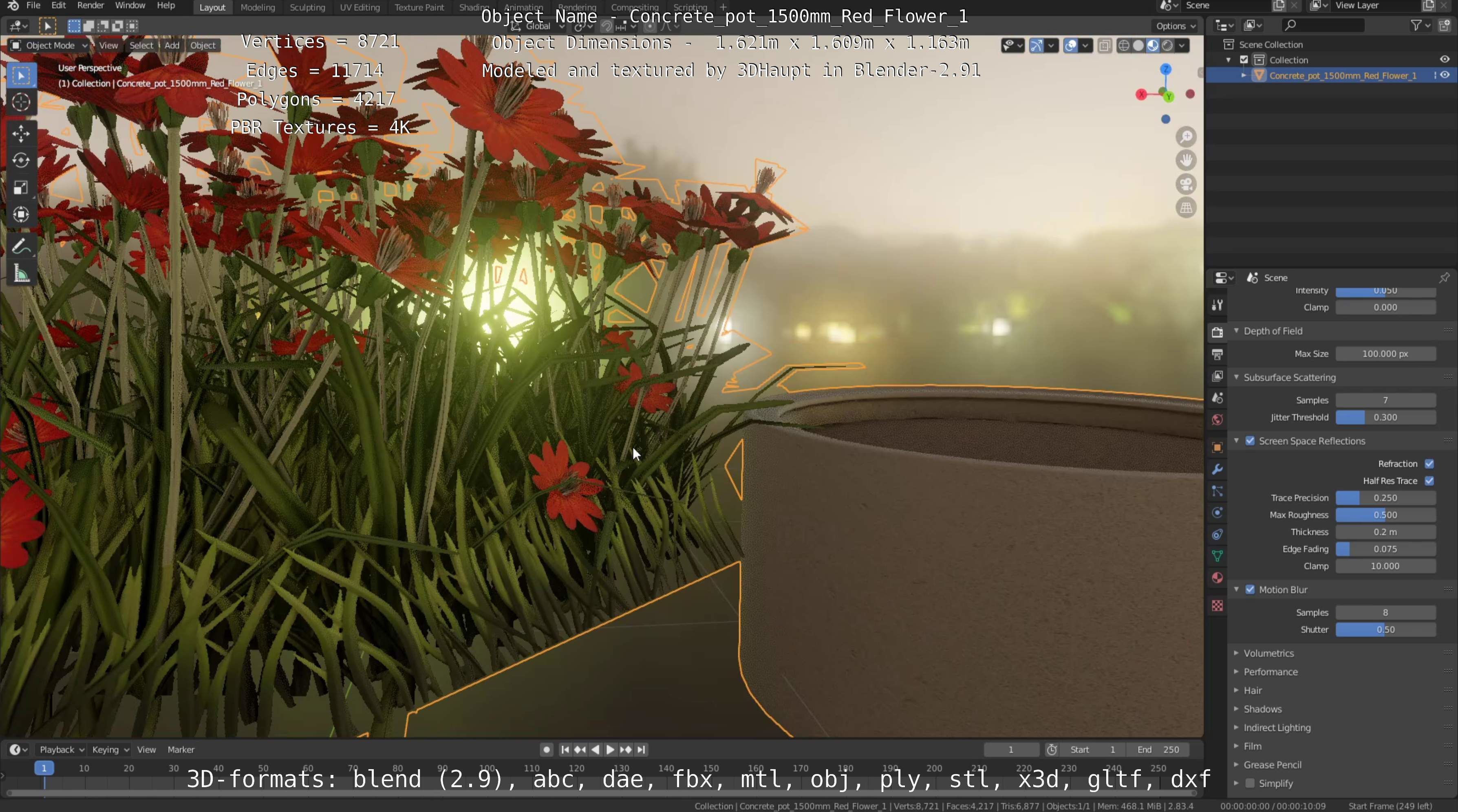
Task: Click the filter funnel icon in Outliner
Action: point(1416,25)
